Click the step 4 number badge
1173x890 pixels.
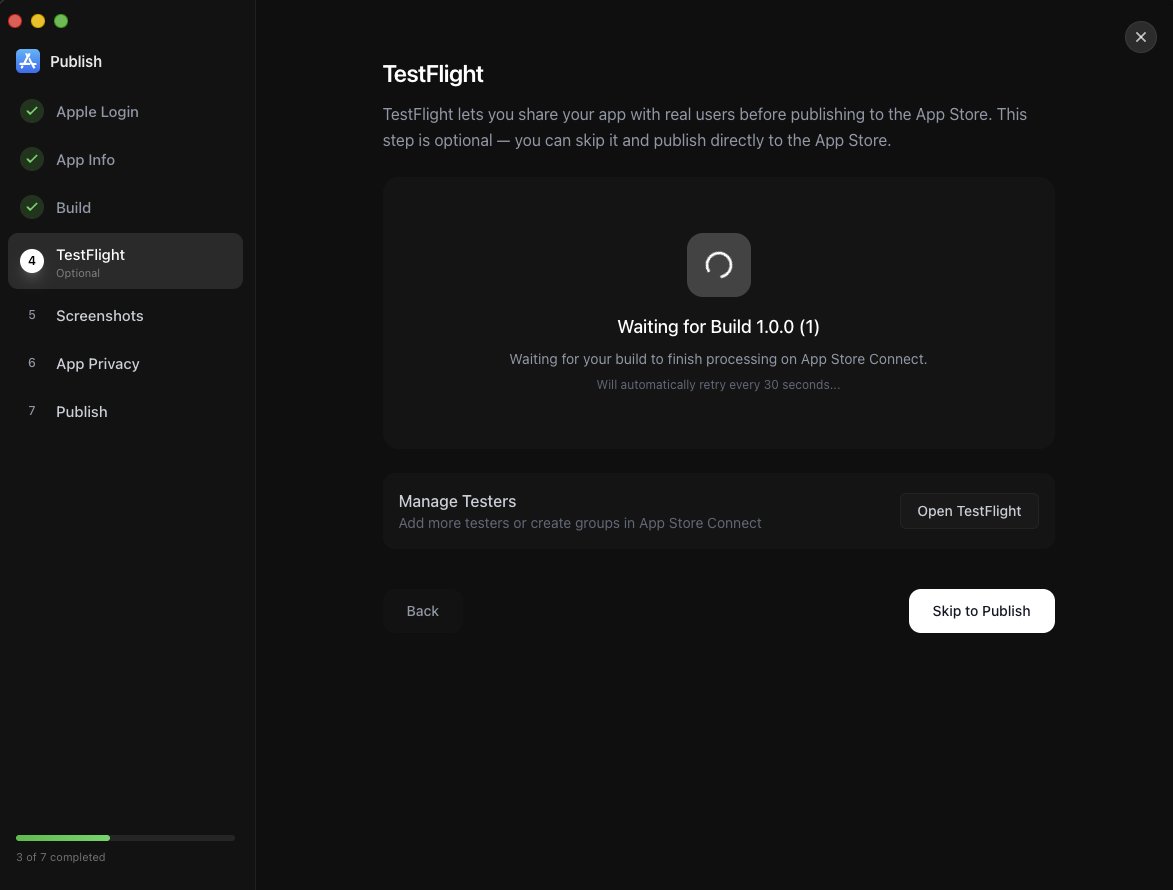tap(31, 261)
